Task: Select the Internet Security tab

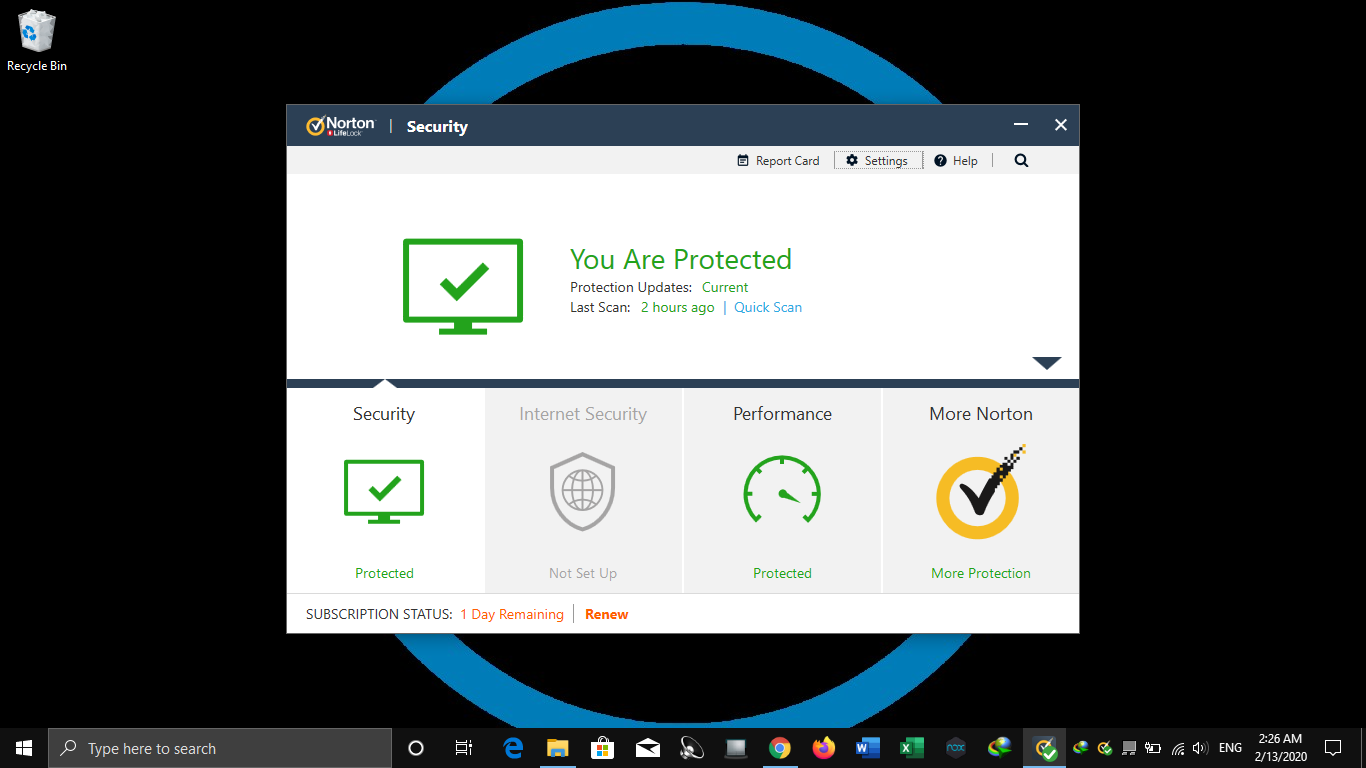Action: pyautogui.click(x=583, y=491)
